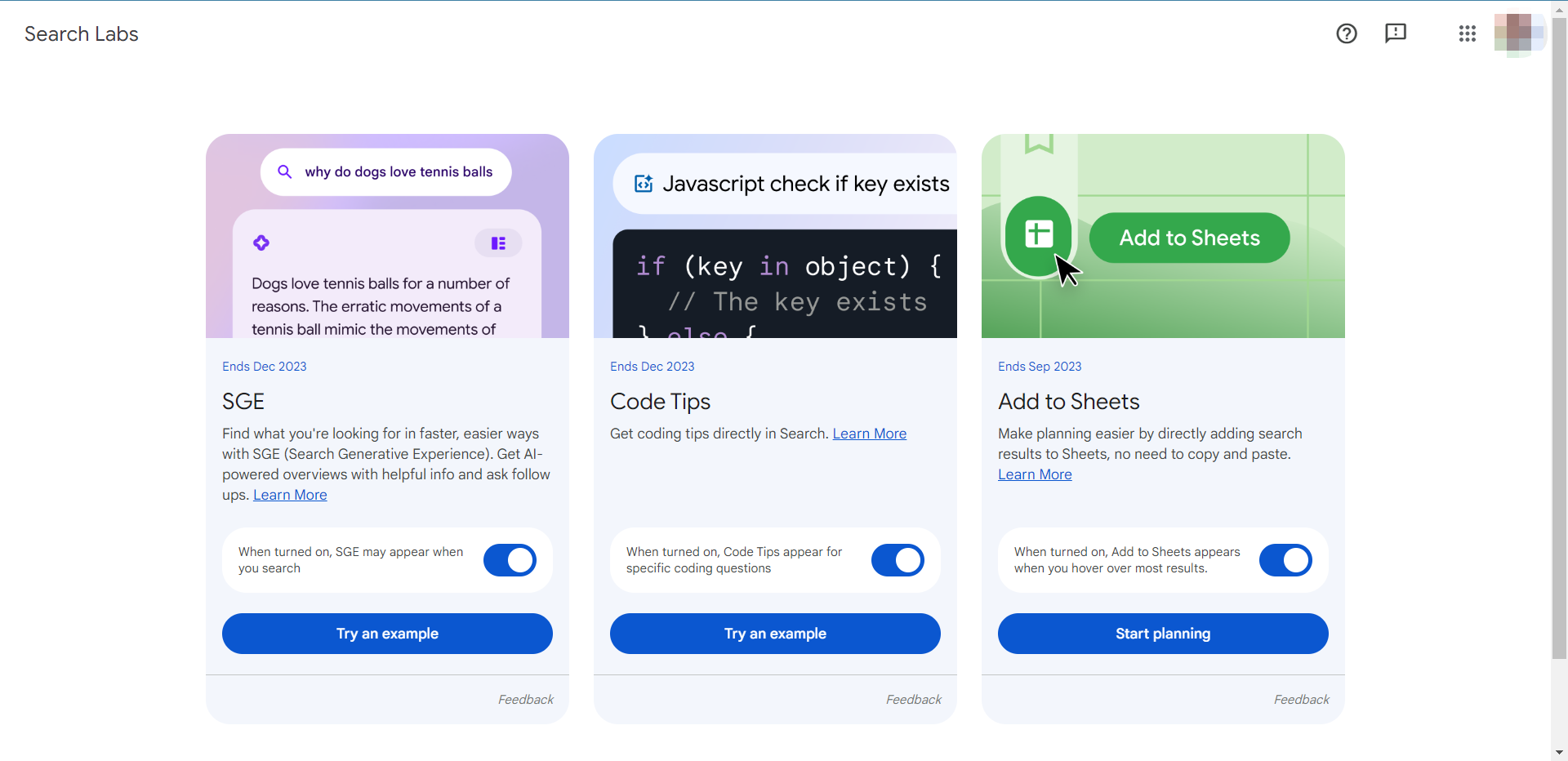Click the bookmark icon in Sheets preview
The width and height of the screenshot is (1568, 761).
pyautogui.click(x=1039, y=144)
